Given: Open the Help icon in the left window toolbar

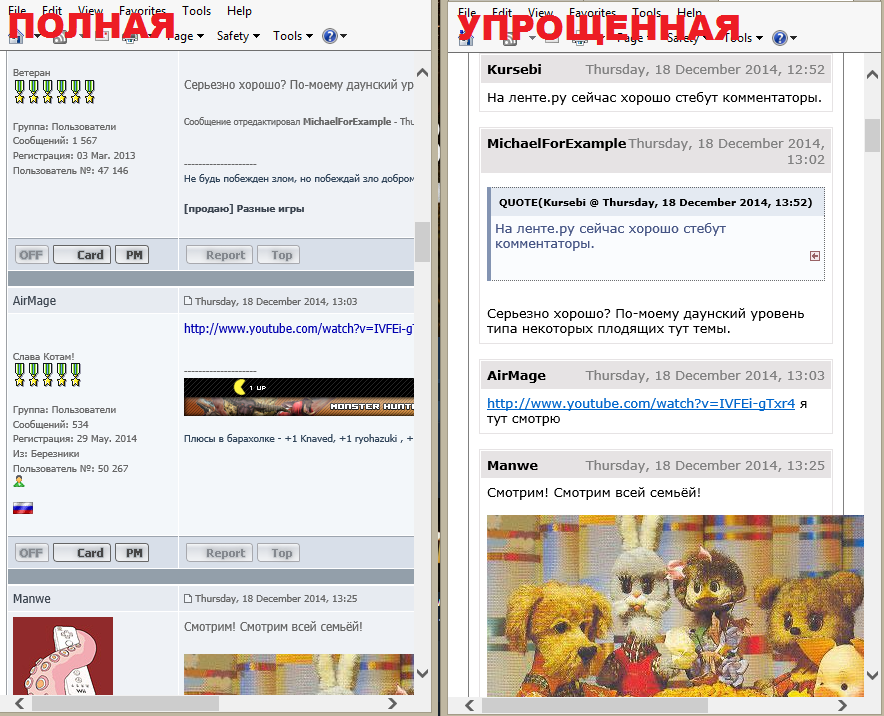Looking at the screenshot, I should coord(329,36).
